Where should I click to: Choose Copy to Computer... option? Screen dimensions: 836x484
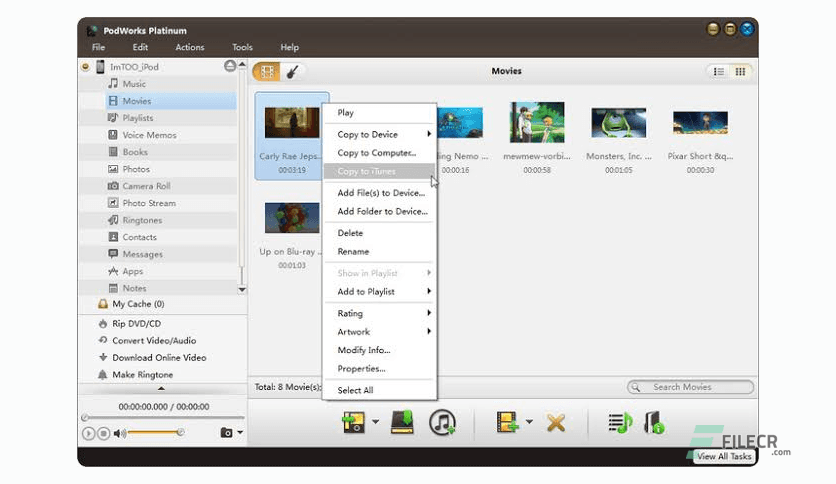[380, 153]
